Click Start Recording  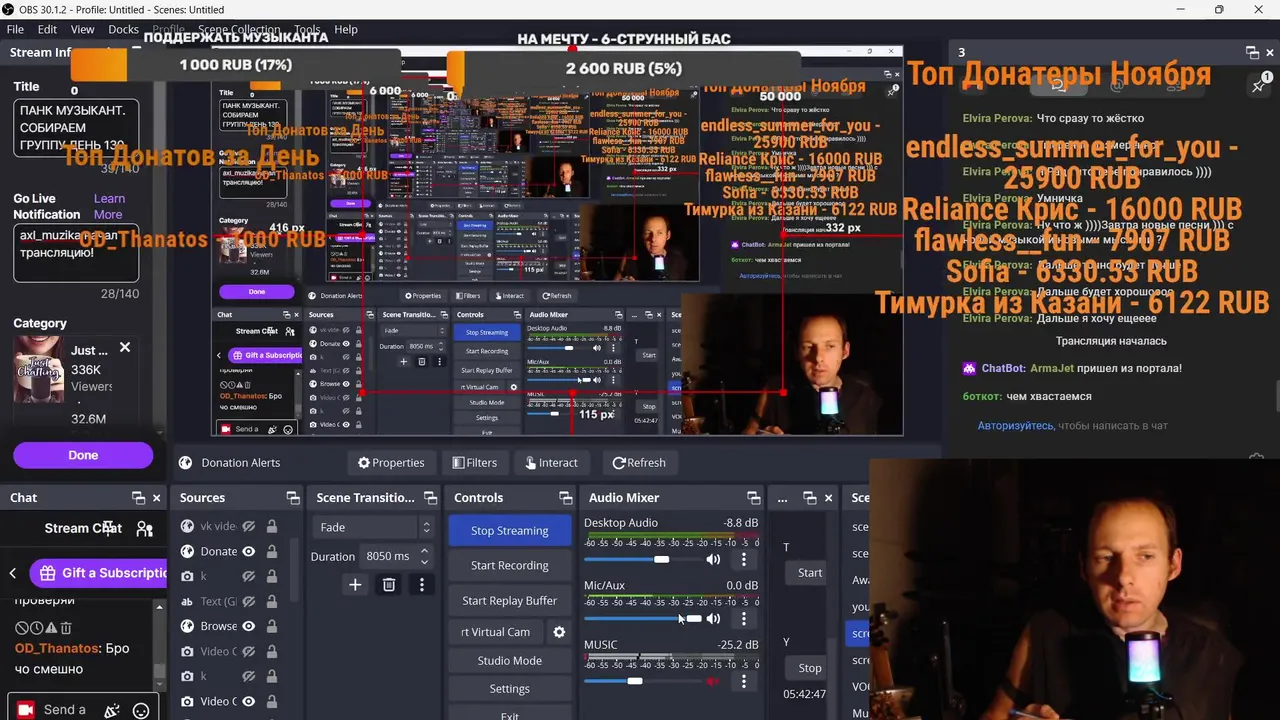pos(509,565)
